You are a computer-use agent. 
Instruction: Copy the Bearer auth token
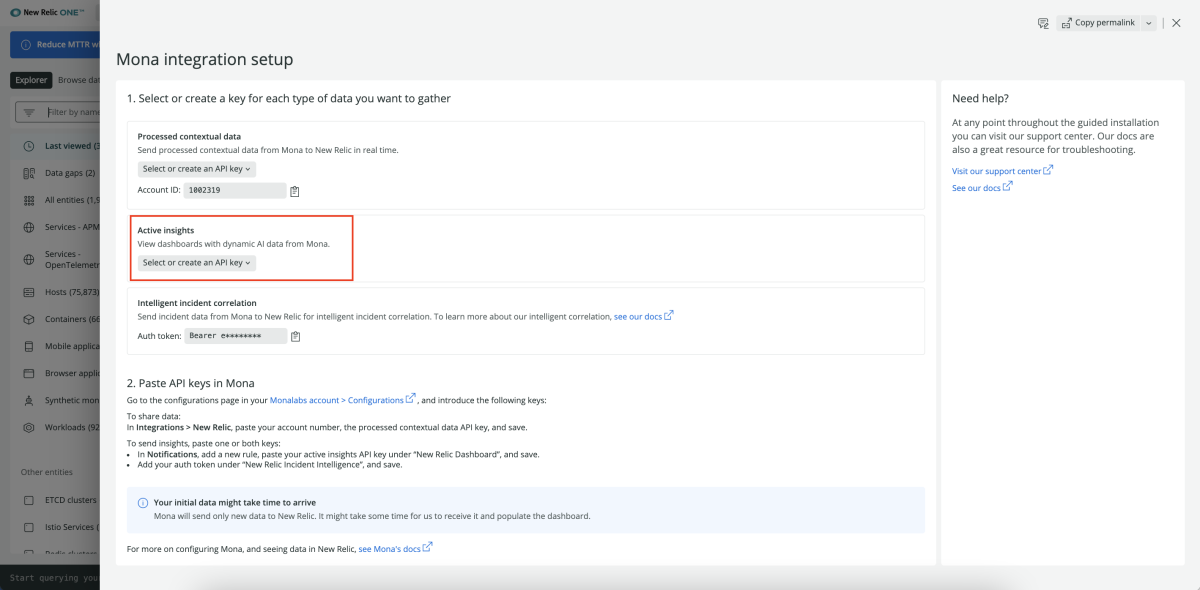[295, 337]
